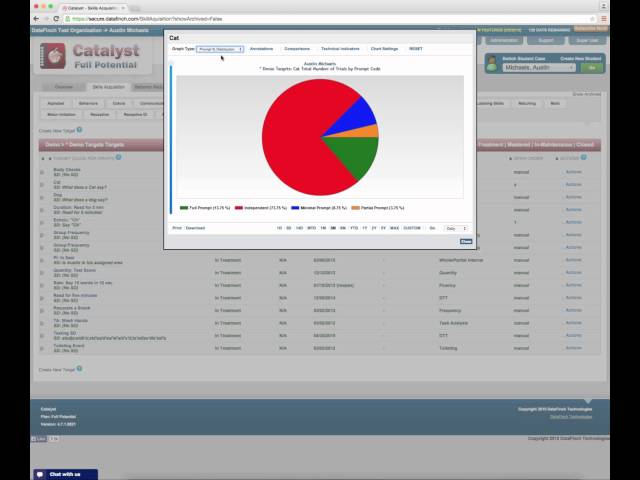Open Actions menu for TA: Wash Hands row
640x480 pixels.
point(573,322)
